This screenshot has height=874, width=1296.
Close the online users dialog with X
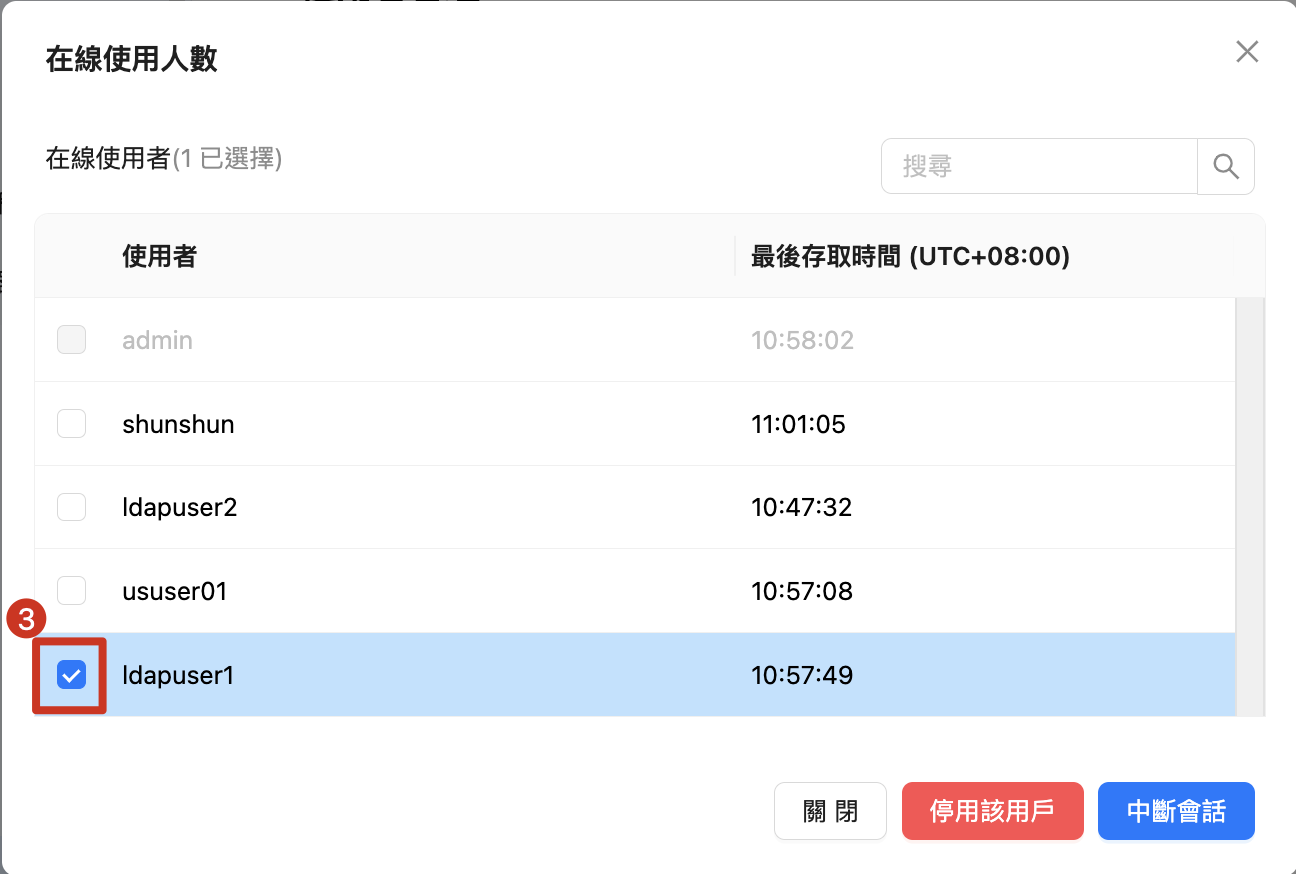pyautogui.click(x=1246, y=52)
